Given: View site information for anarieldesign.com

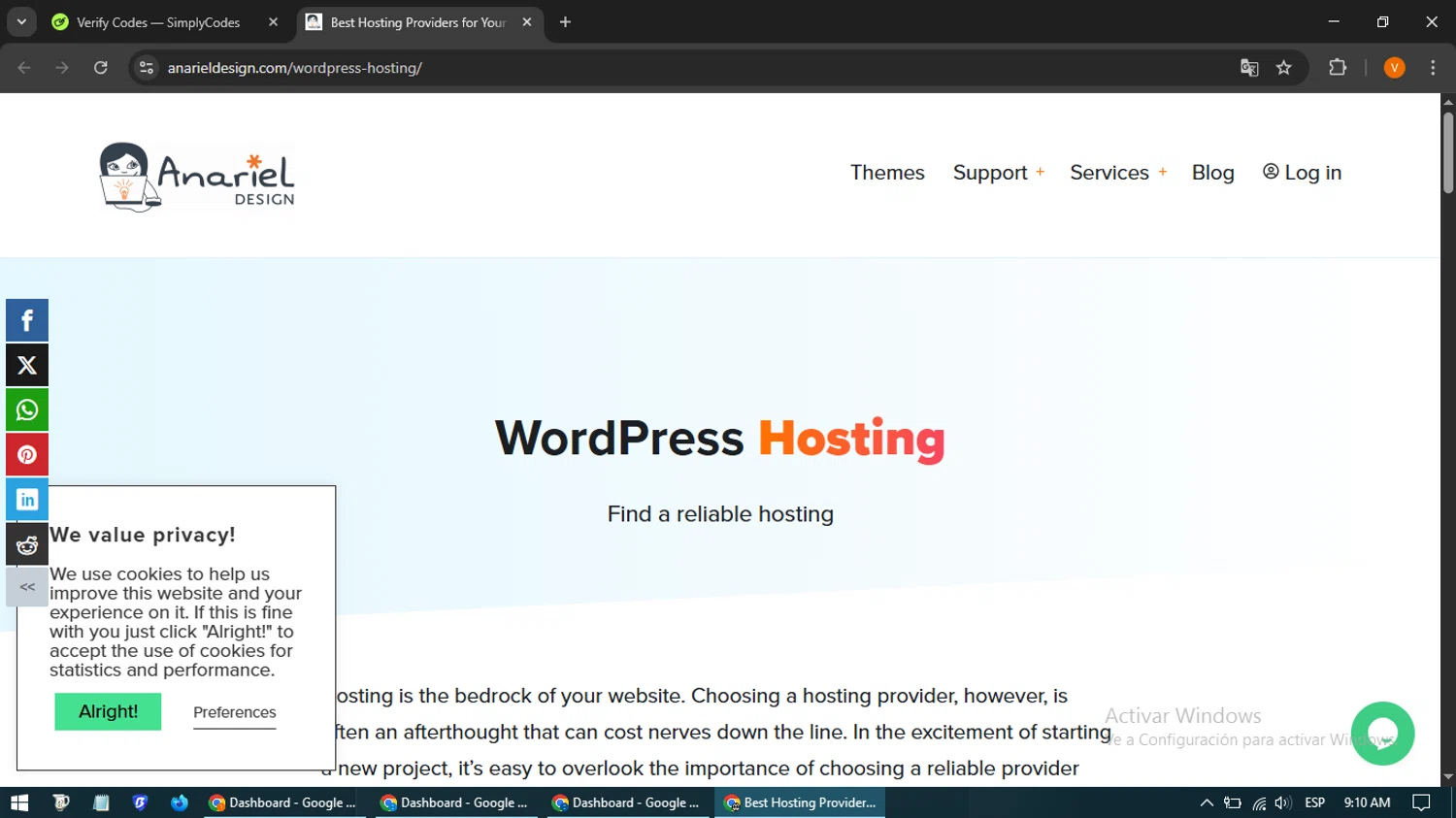Looking at the screenshot, I should [147, 68].
